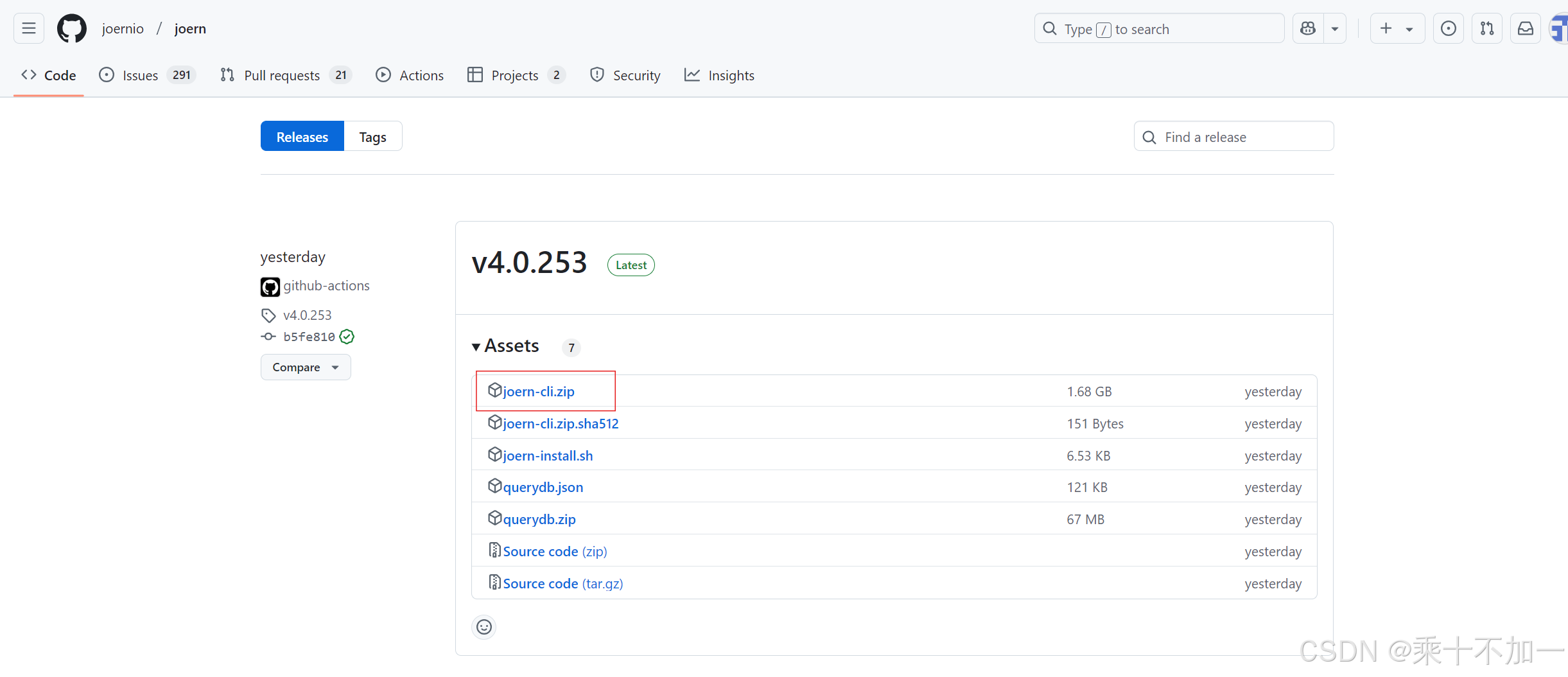Download querydb.json
The image size is (1568, 677).
[543, 487]
